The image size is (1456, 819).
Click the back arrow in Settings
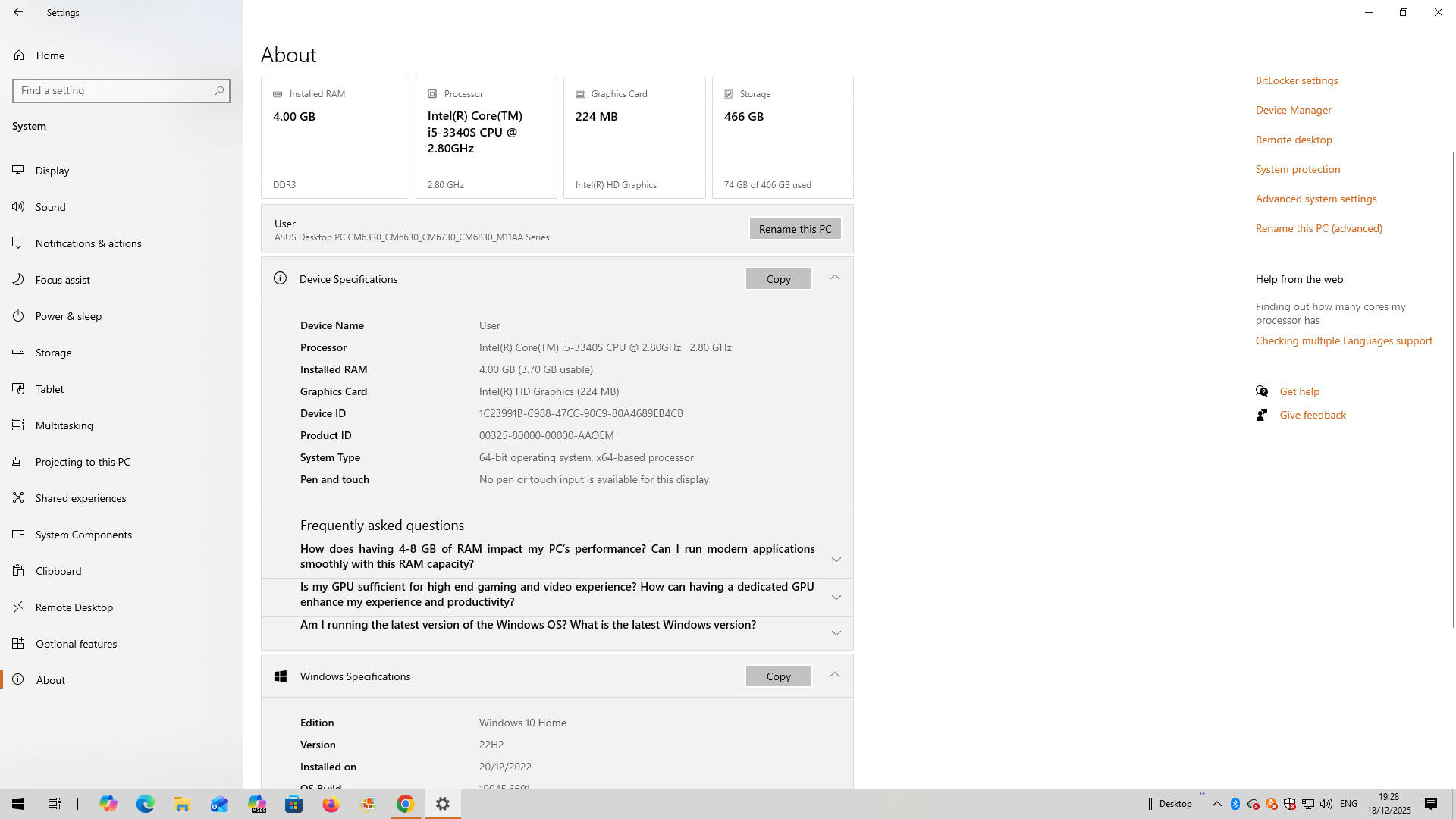point(18,12)
